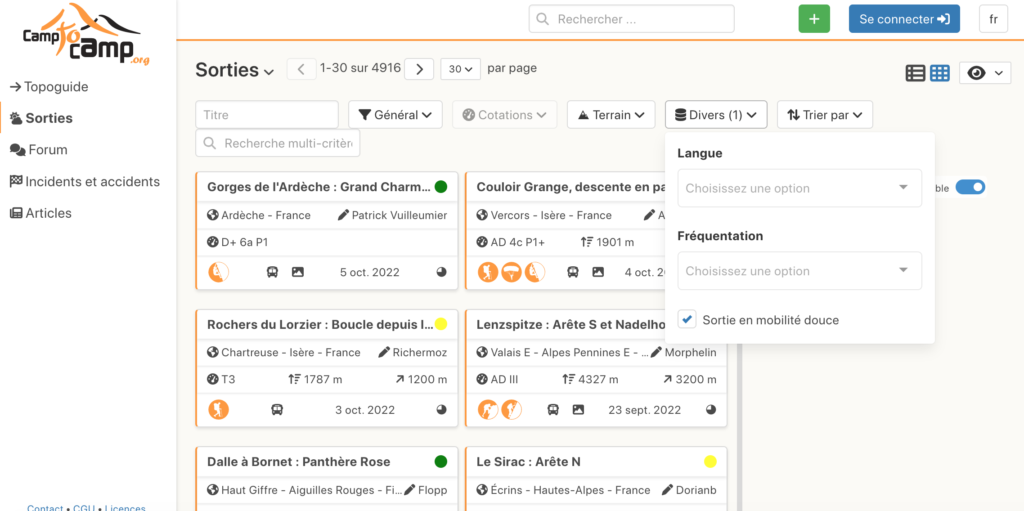Expand the Sorties heading dropdown

pos(234,70)
